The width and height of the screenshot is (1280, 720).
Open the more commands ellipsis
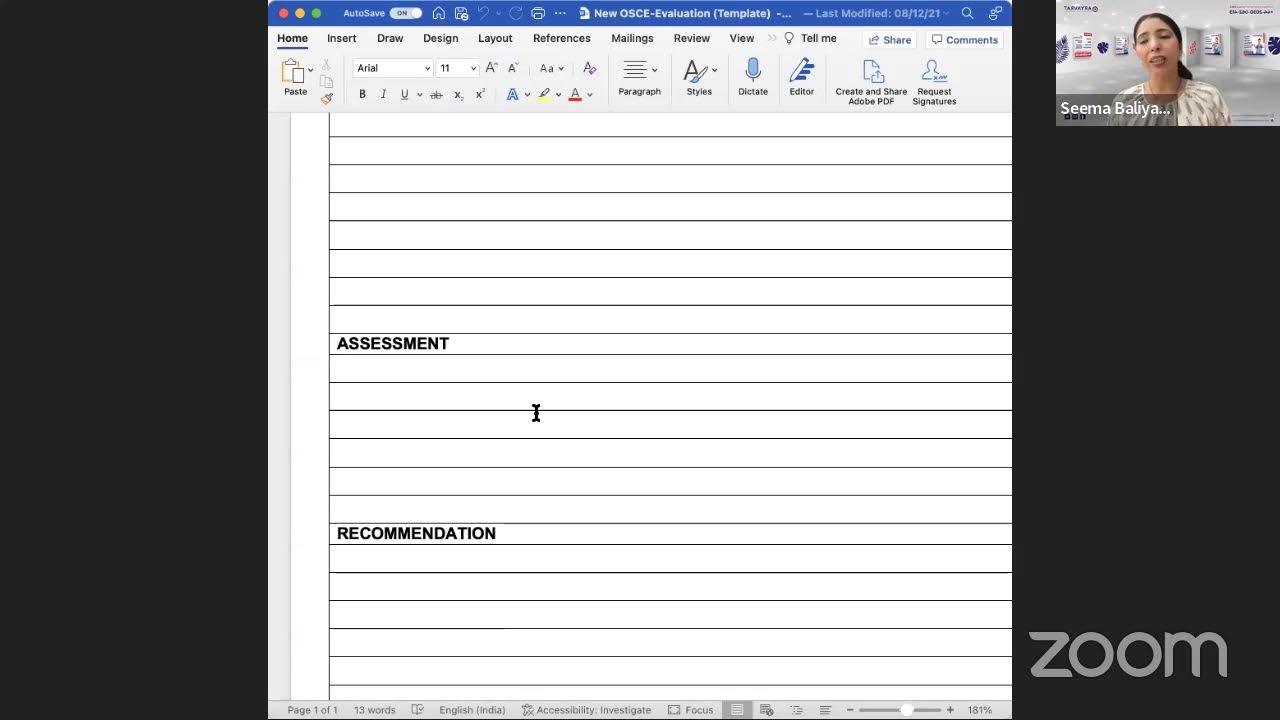(x=560, y=13)
